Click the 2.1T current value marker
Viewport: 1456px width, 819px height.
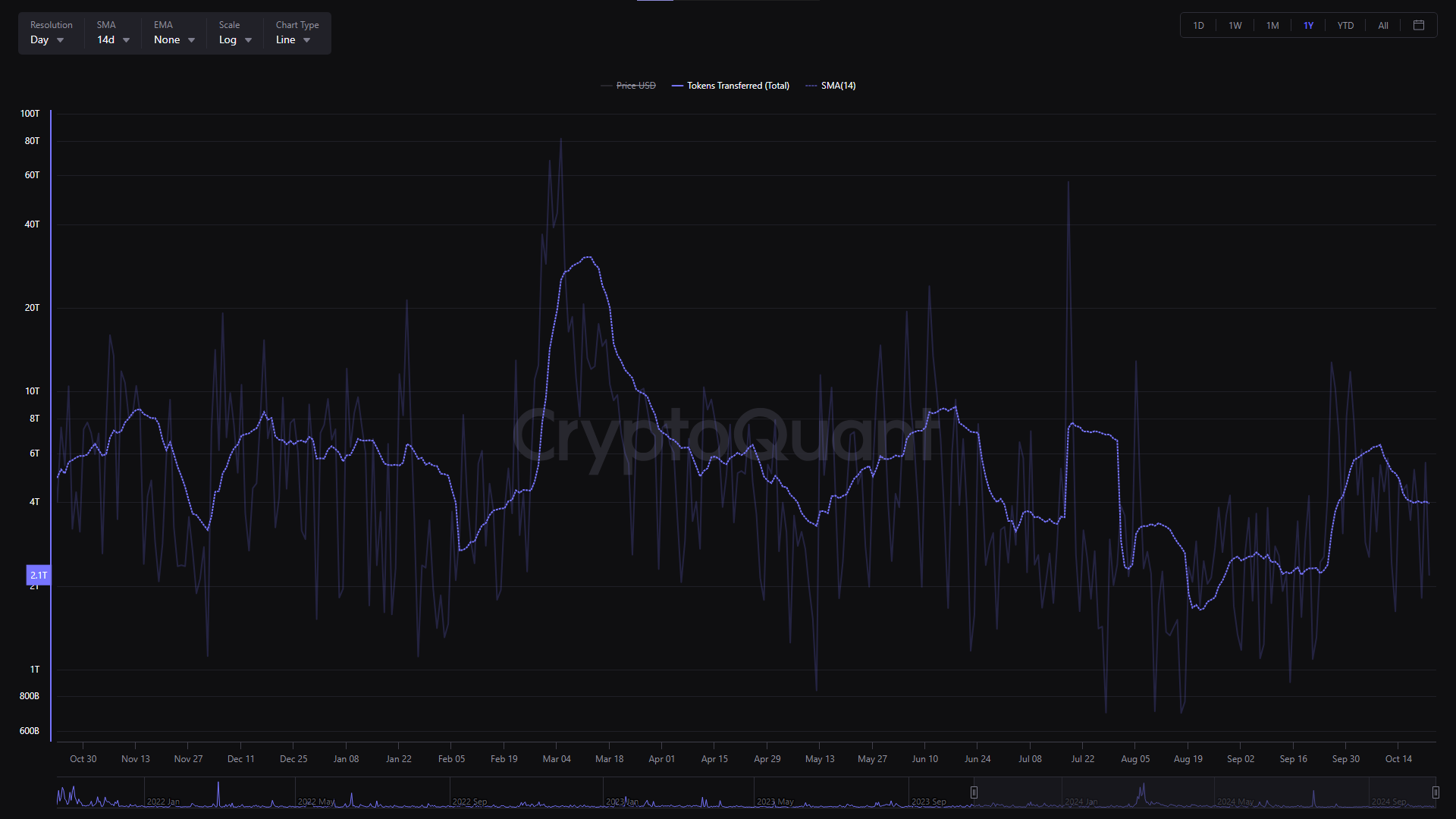point(39,576)
